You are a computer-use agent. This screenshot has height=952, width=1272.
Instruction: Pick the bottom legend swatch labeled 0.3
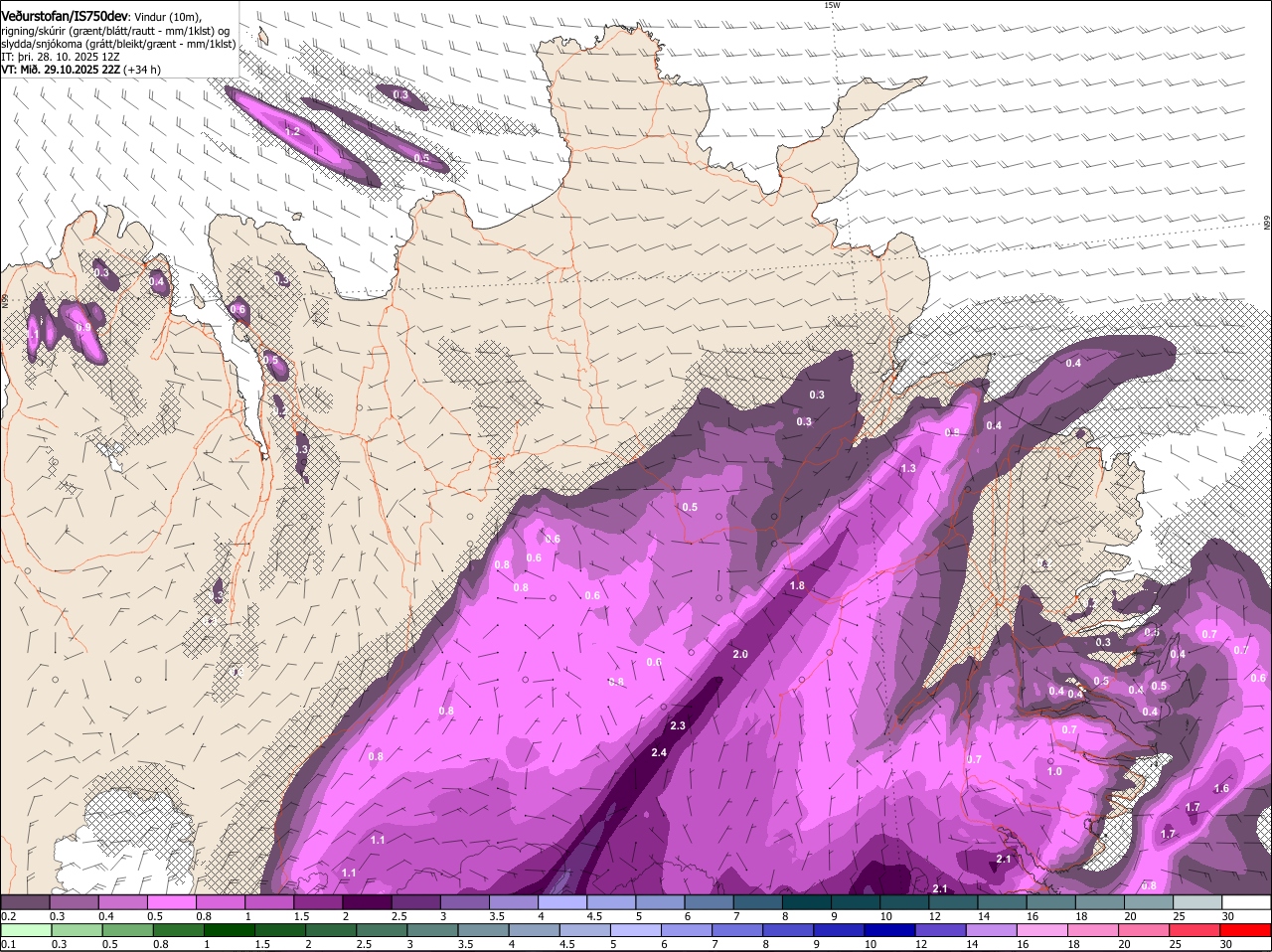click(x=77, y=930)
